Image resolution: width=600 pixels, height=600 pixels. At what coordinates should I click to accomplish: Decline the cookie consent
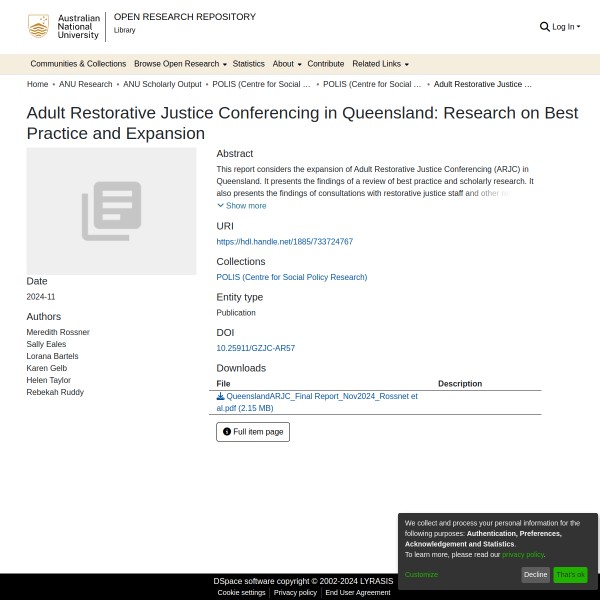coord(535,575)
